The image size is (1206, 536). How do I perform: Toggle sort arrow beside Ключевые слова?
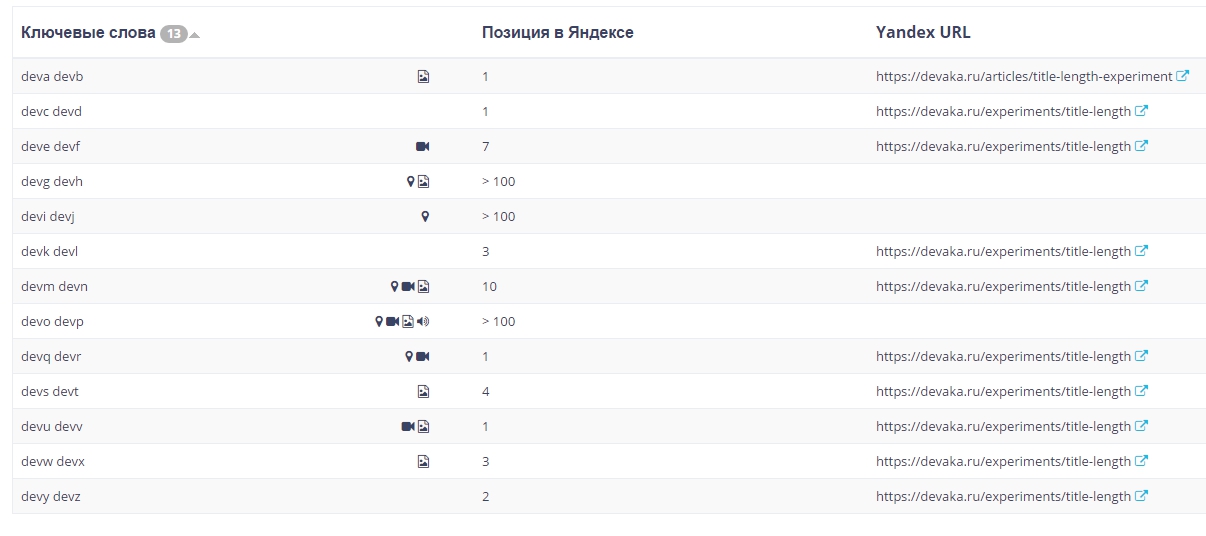195,35
